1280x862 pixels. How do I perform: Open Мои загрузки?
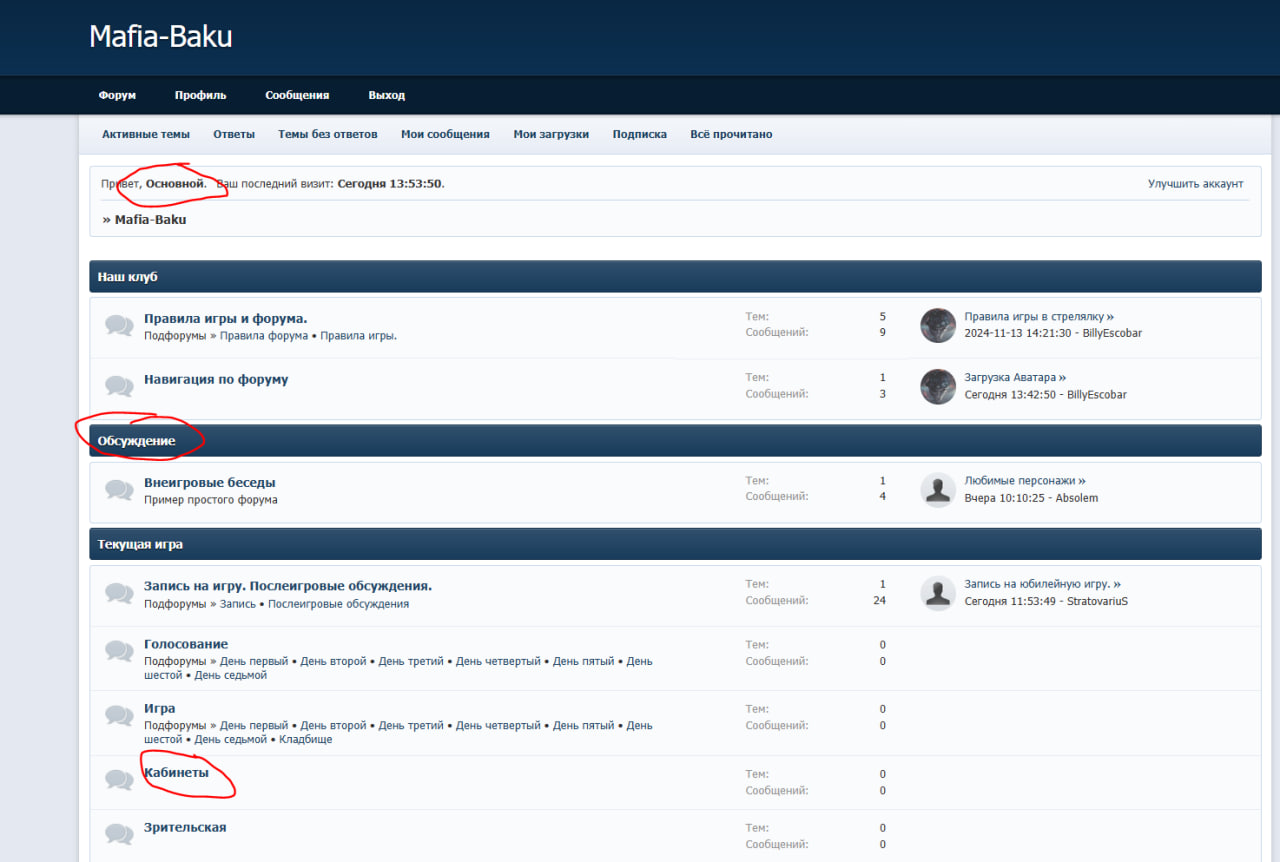[x=551, y=134]
